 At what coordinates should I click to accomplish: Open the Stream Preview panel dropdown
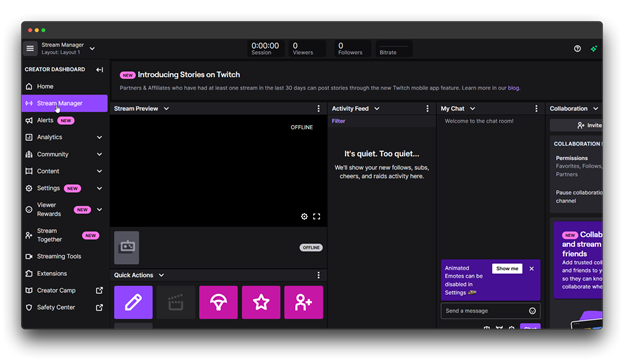[166, 109]
